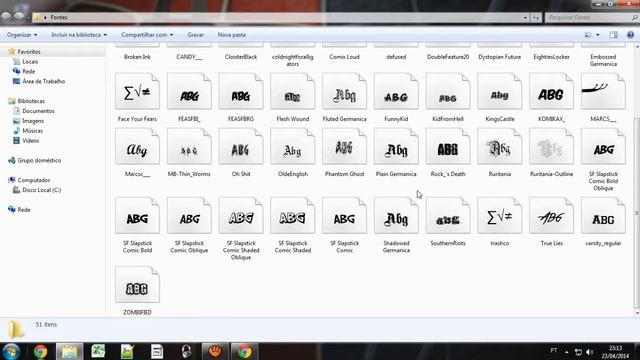
Task: Select the KOMIKAX_ font icon
Action: 551,91
